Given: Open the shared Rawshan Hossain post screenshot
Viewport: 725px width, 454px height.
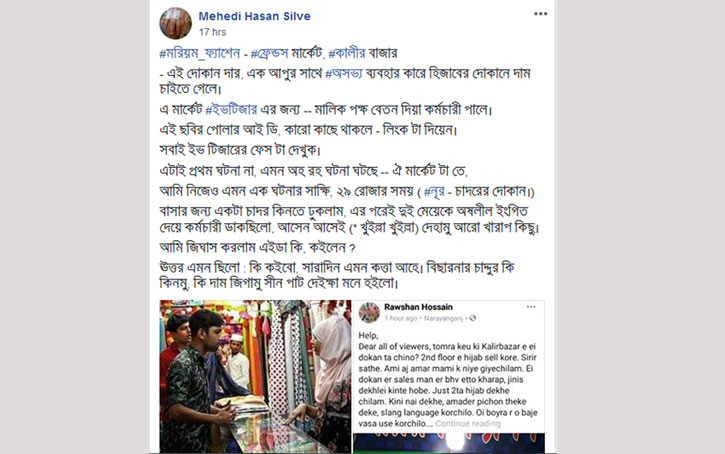Looking at the screenshot, I should [449, 366].
